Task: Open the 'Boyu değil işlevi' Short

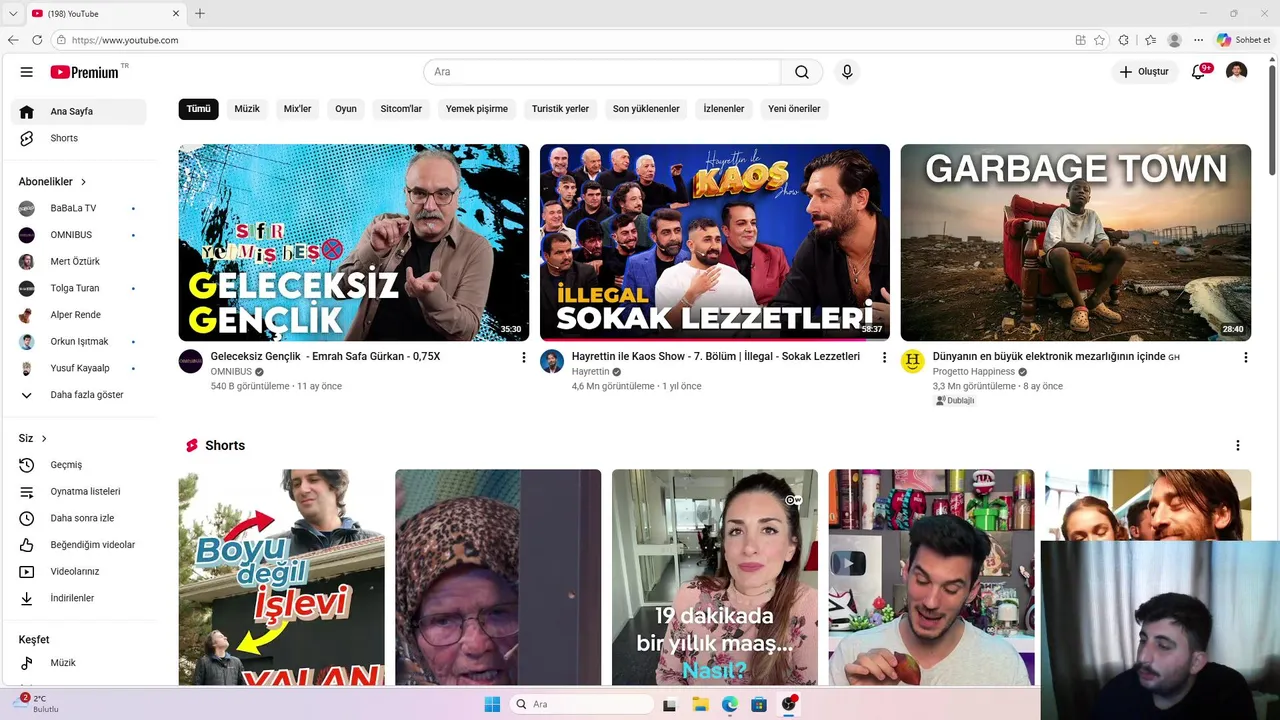Action: coord(281,577)
